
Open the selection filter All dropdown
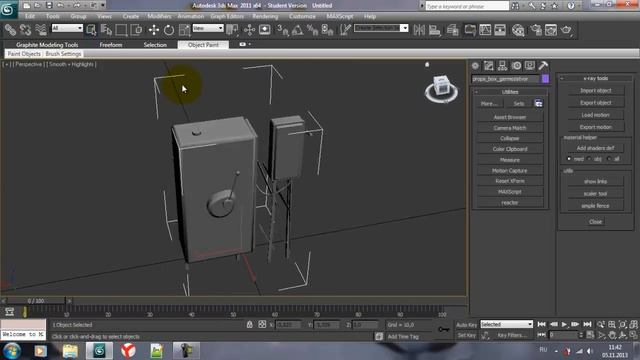pyautogui.click(x=67, y=28)
